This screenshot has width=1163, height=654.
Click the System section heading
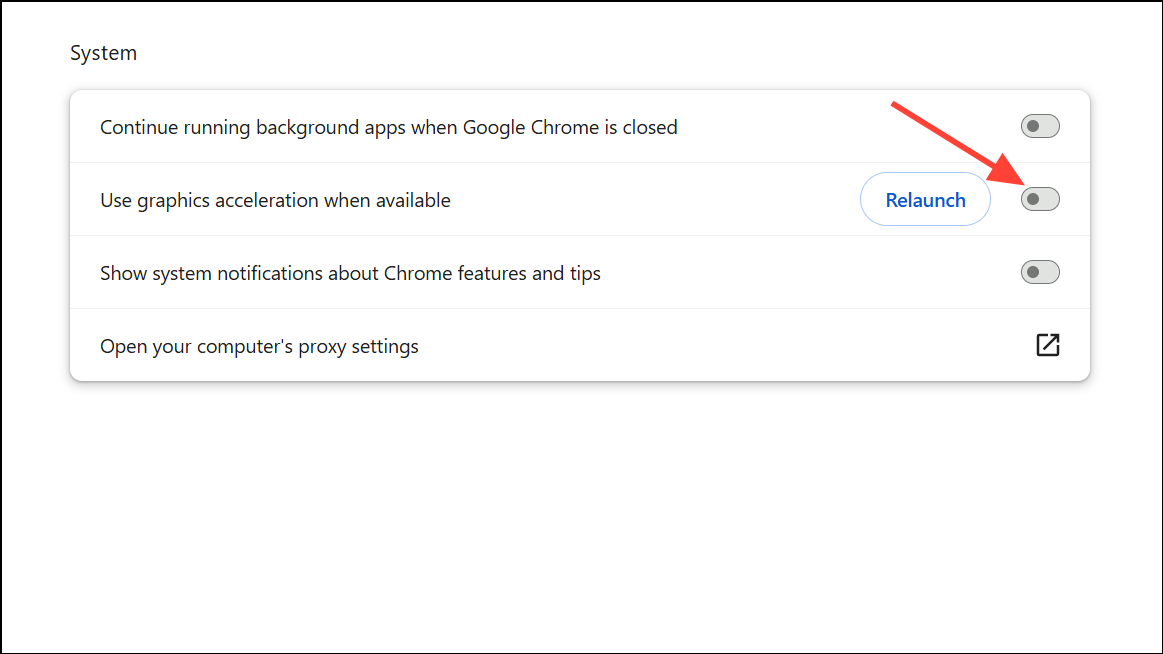pos(103,52)
